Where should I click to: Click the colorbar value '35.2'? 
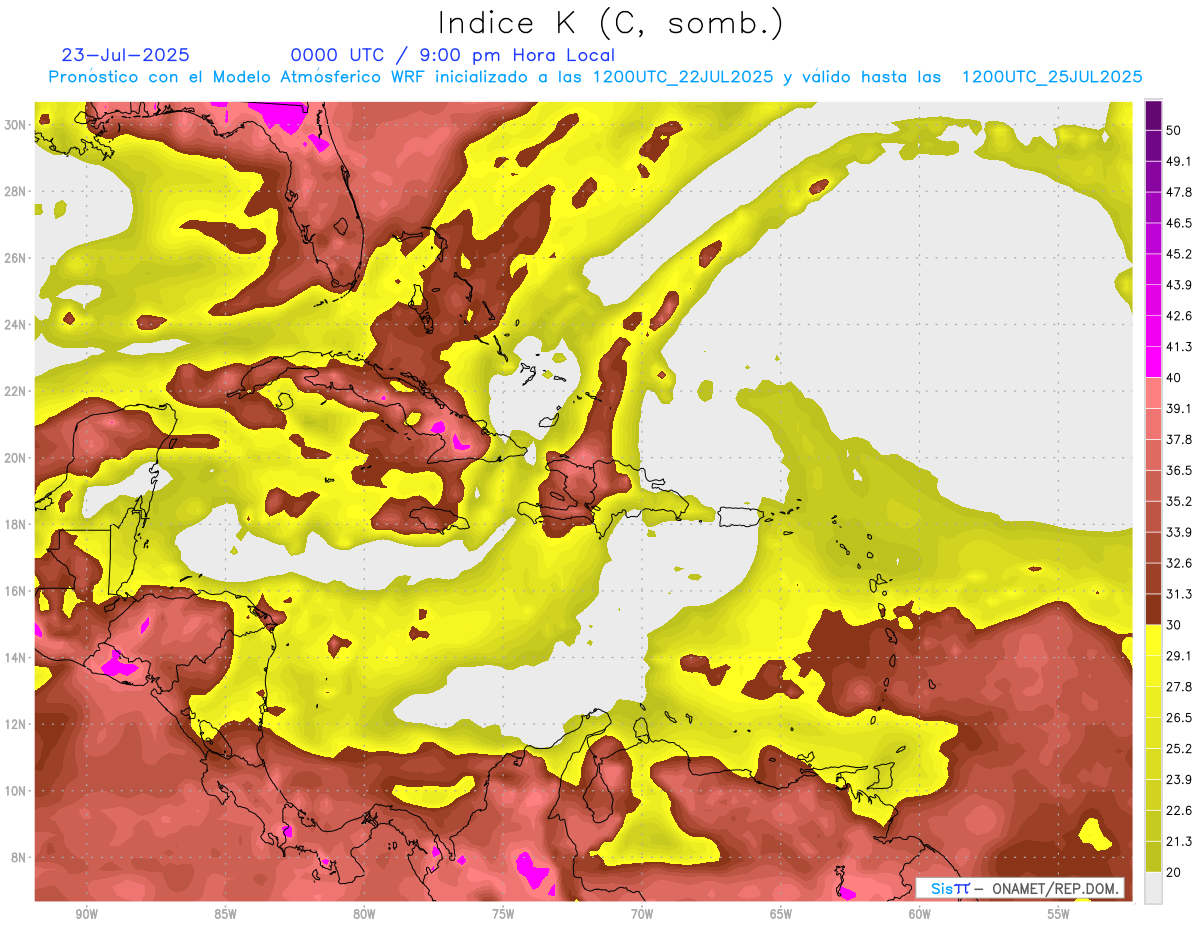1178,502
